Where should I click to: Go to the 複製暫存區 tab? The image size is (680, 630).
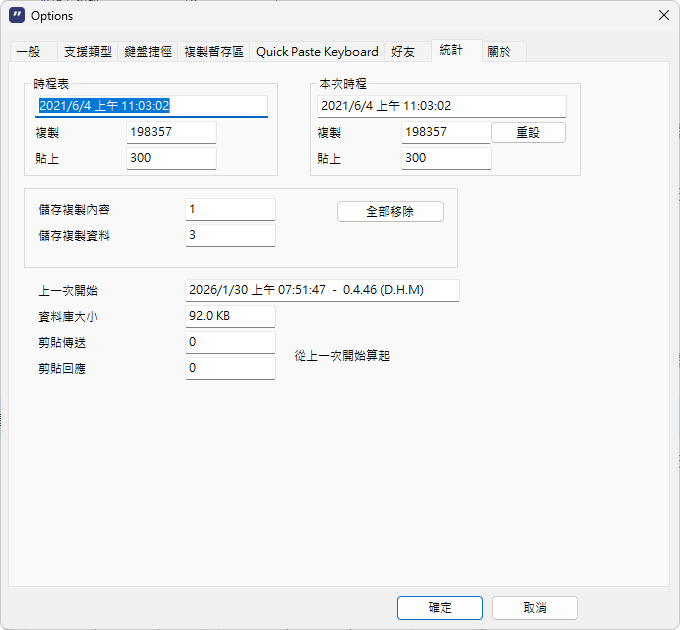214,51
